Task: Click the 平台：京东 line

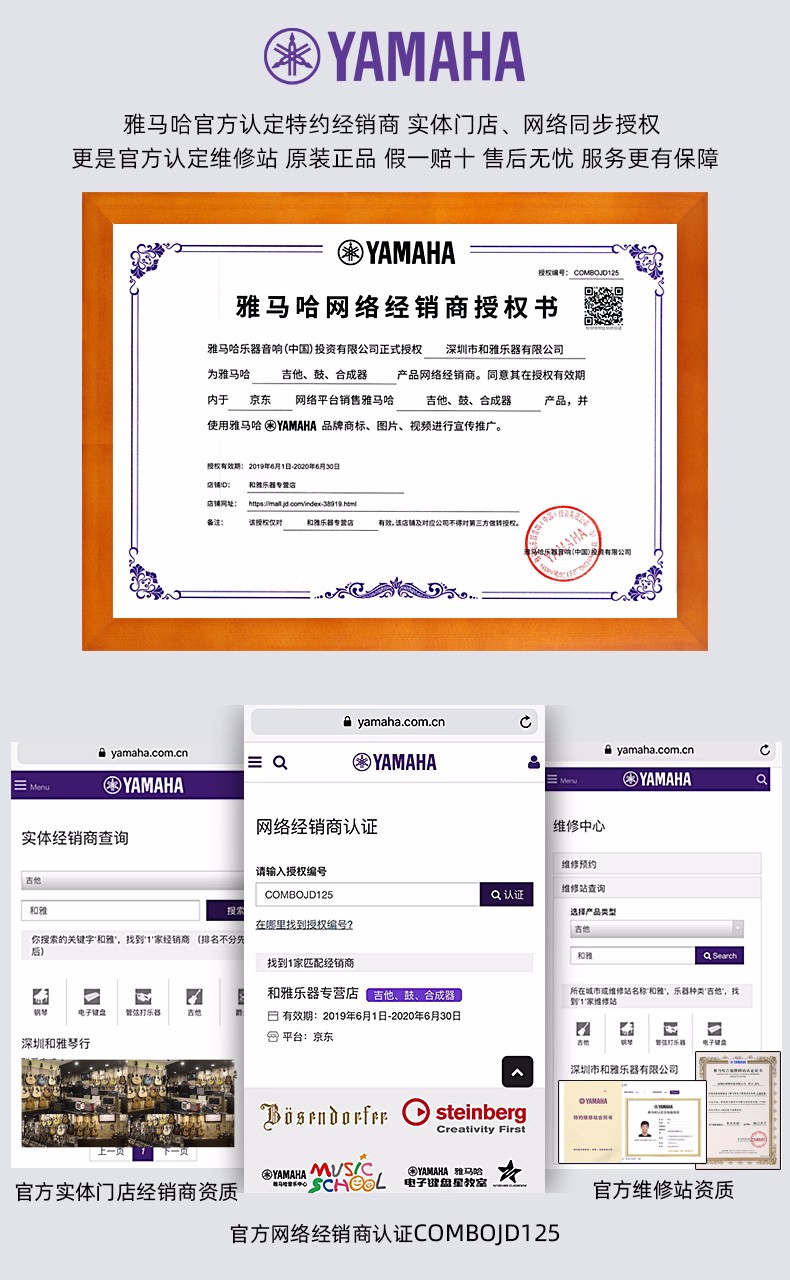Action: [300, 1037]
